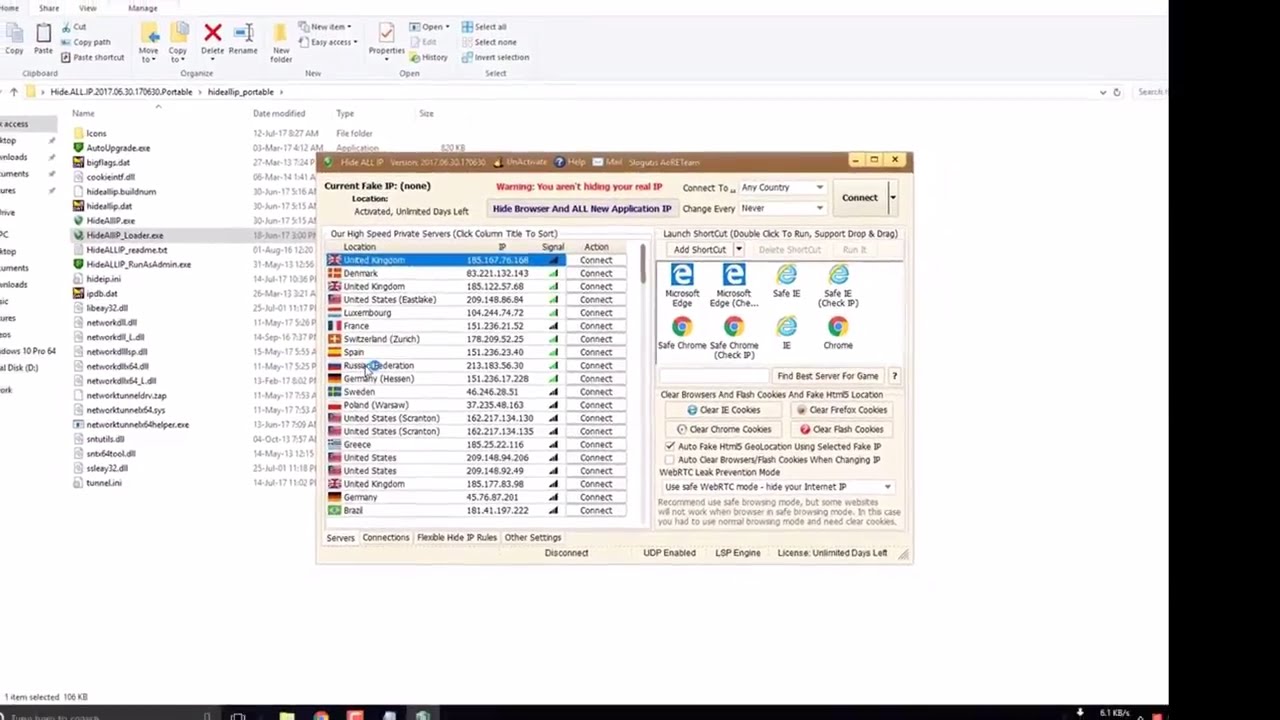The height and width of the screenshot is (720, 1280).
Task: Click Find Best Server For Game
Action: pyautogui.click(x=828, y=376)
